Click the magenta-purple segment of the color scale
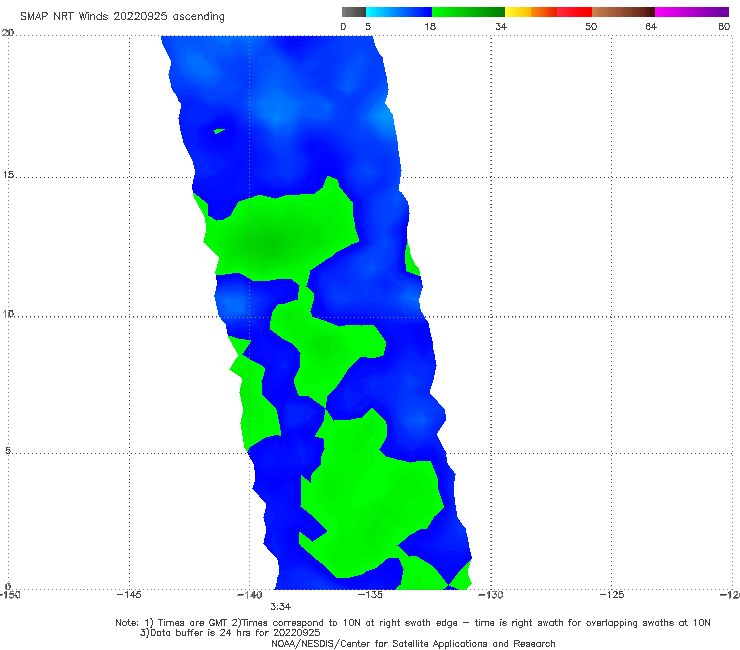 pyautogui.click(x=692, y=12)
